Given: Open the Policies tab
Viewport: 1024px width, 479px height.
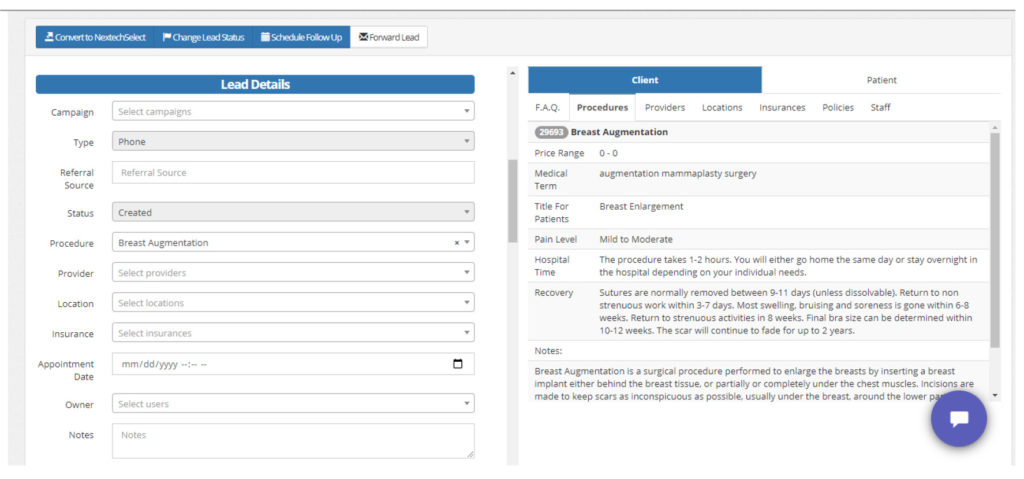Looking at the screenshot, I should click(838, 107).
